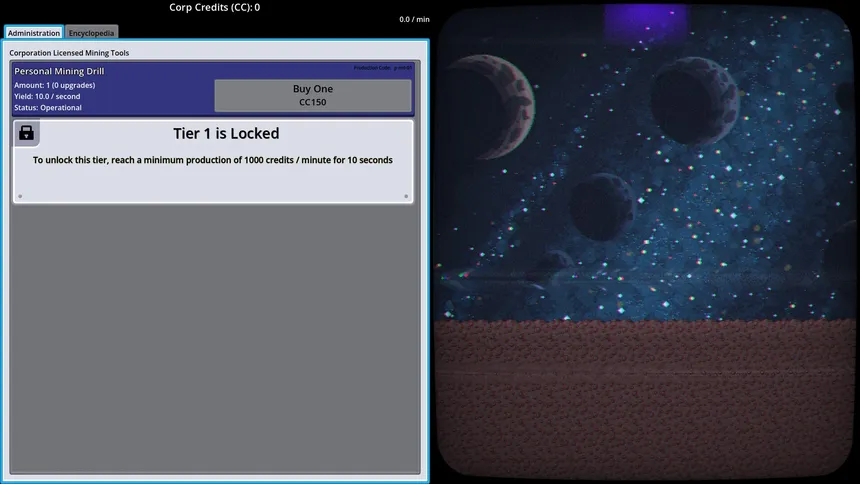Select the Personal Mining Drill title
This screenshot has width=860, height=484.
[59, 71]
